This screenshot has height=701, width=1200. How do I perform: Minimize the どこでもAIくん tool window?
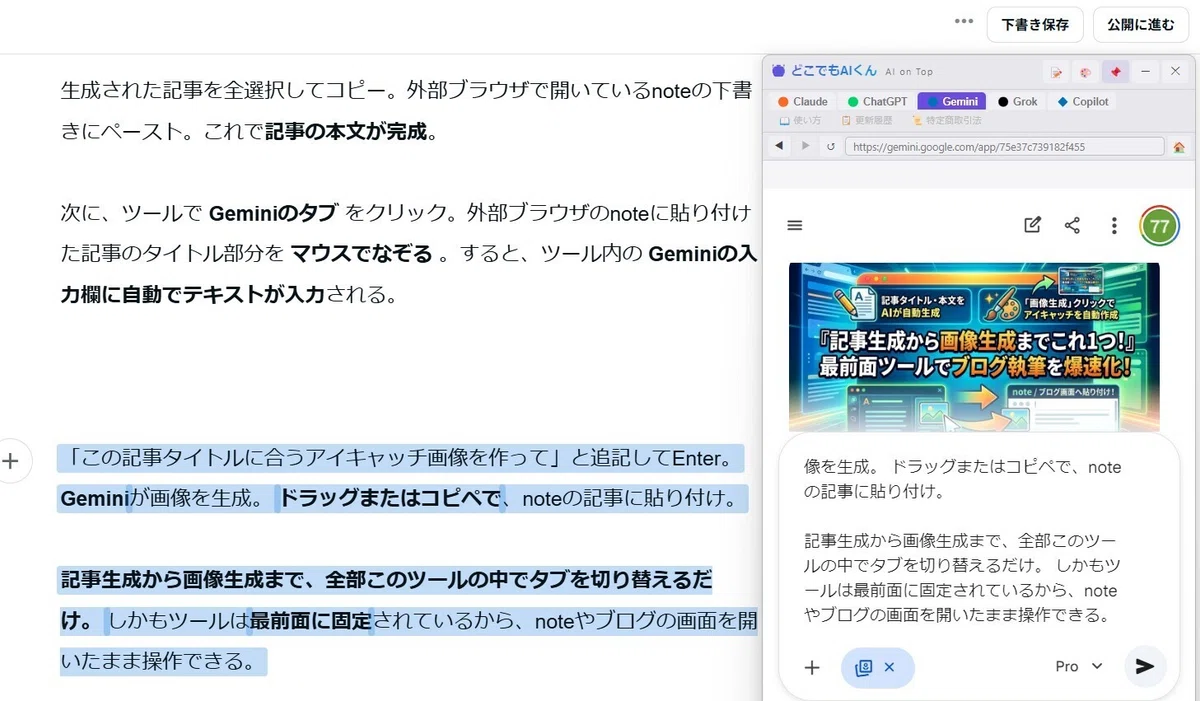(x=1146, y=71)
